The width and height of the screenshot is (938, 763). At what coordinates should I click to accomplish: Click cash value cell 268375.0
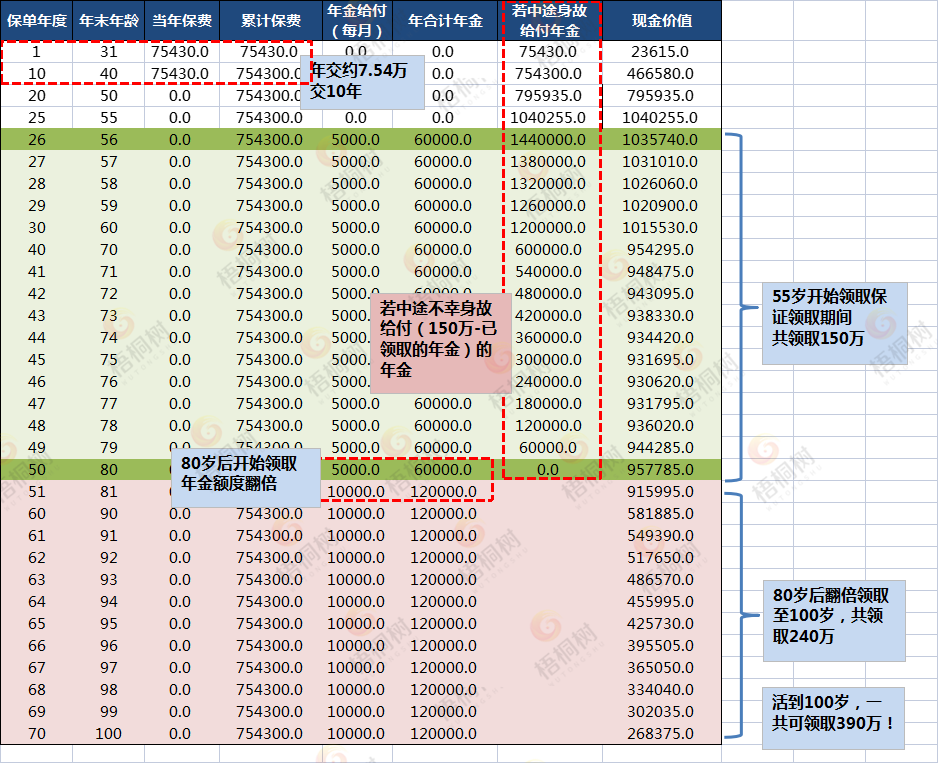click(660, 734)
